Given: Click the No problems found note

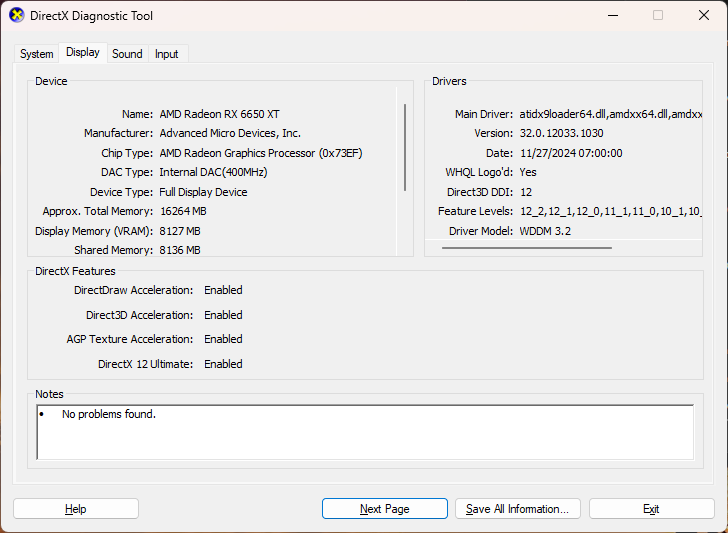Looking at the screenshot, I should tap(109, 414).
